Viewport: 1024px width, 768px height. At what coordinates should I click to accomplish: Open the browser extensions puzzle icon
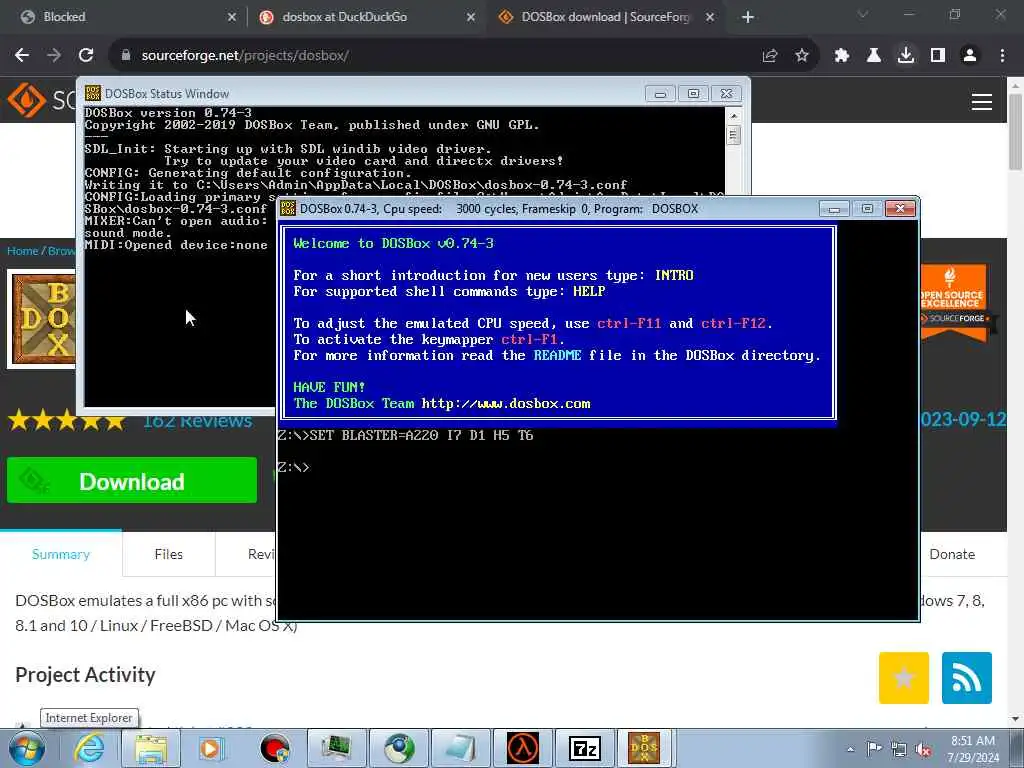842,56
